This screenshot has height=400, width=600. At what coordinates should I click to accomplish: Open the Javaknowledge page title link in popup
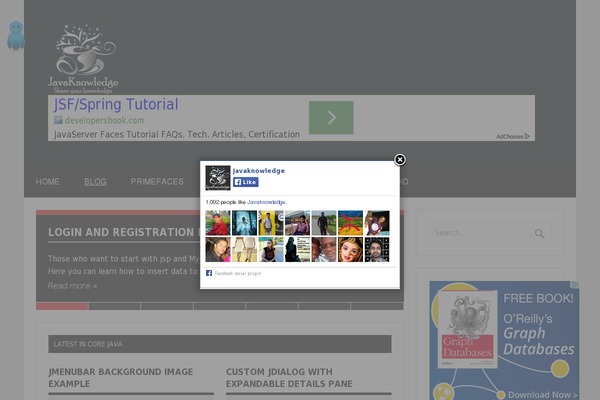(x=259, y=171)
